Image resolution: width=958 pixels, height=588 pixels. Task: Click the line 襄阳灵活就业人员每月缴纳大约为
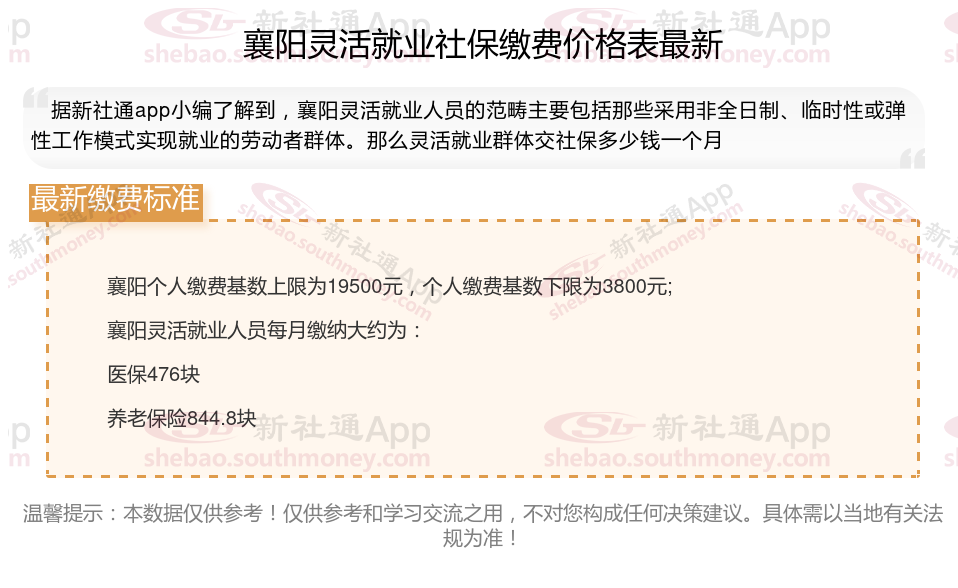(x=263, y=331)
